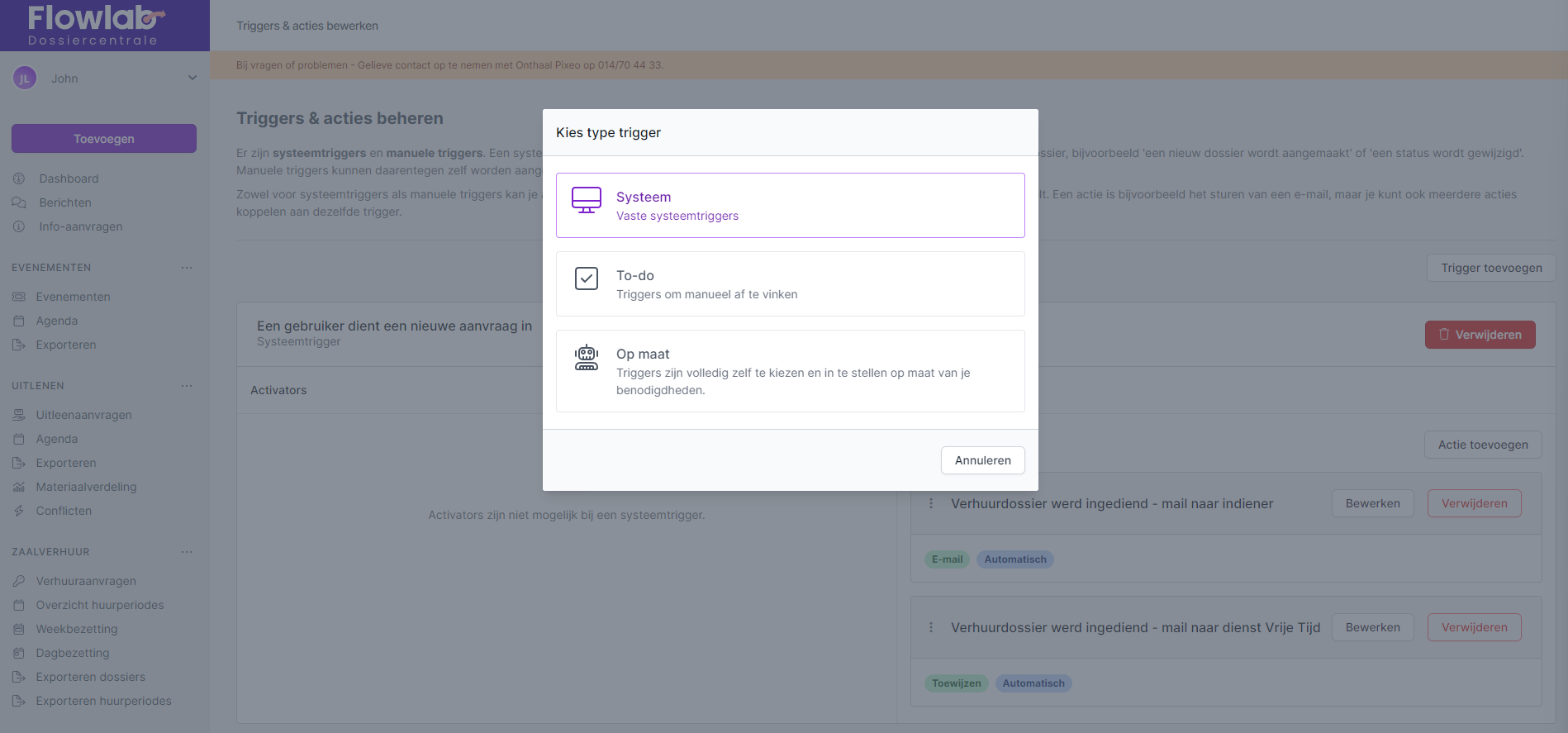Open the Uitlenen section options menu

[187, 386]
